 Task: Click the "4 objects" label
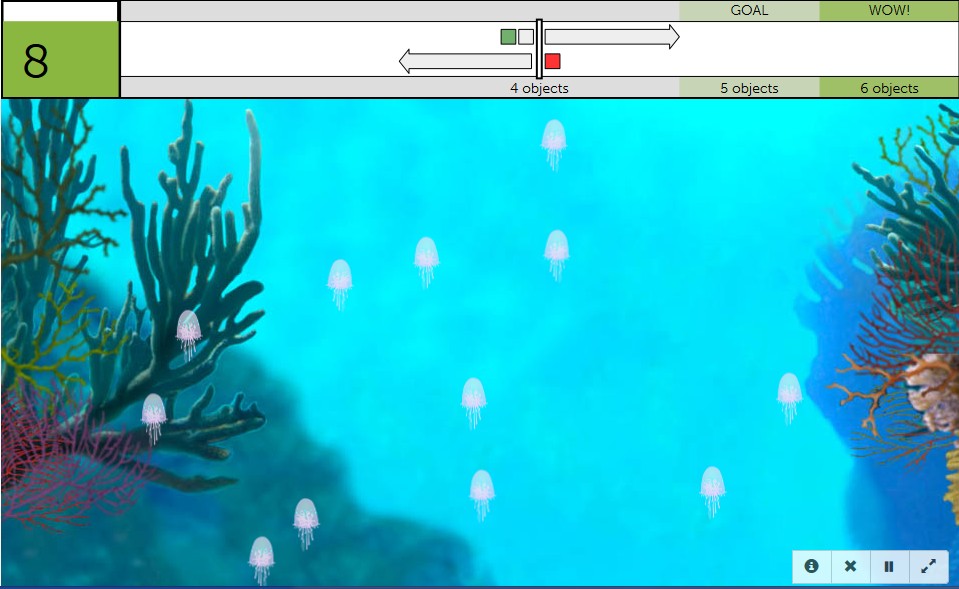pos(539,88)
